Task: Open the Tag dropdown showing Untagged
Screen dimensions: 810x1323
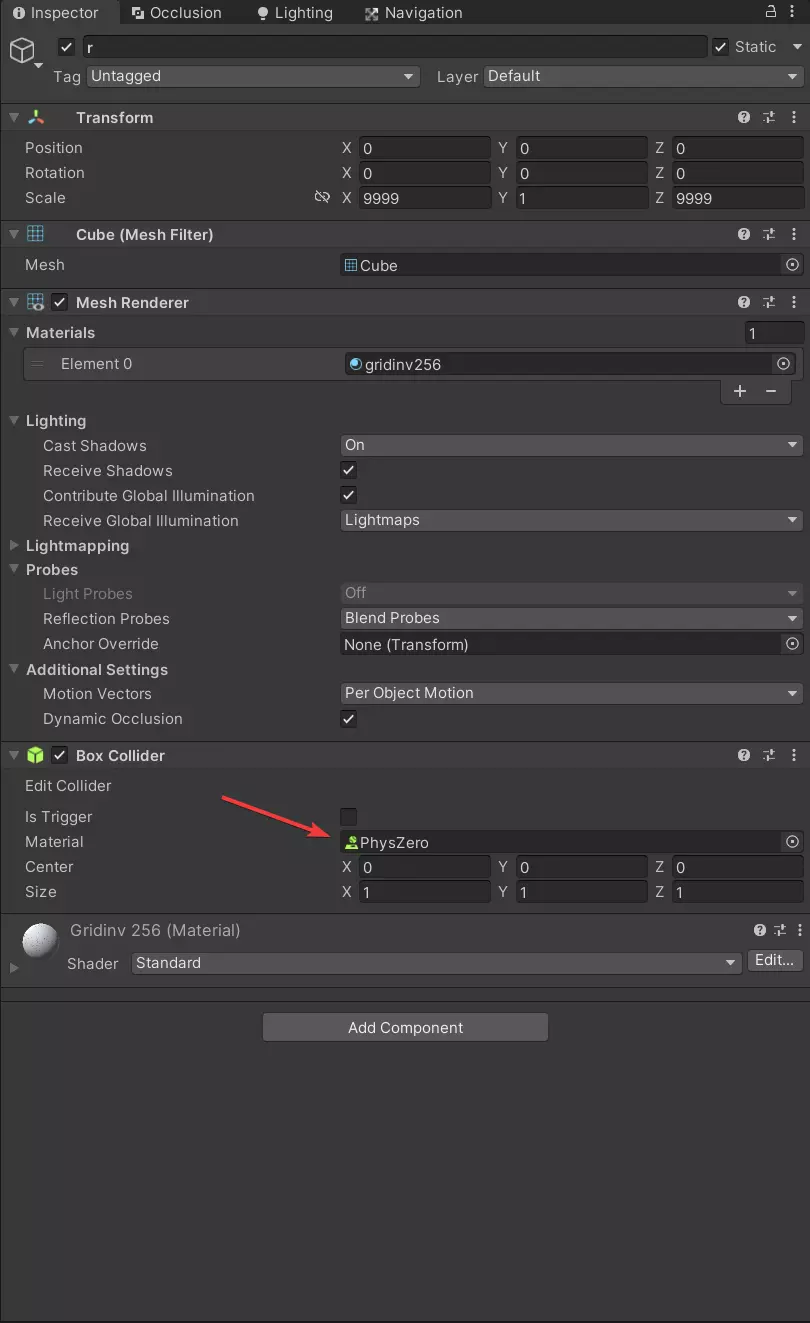Action: pyautogui.click(x=253, y=76)
